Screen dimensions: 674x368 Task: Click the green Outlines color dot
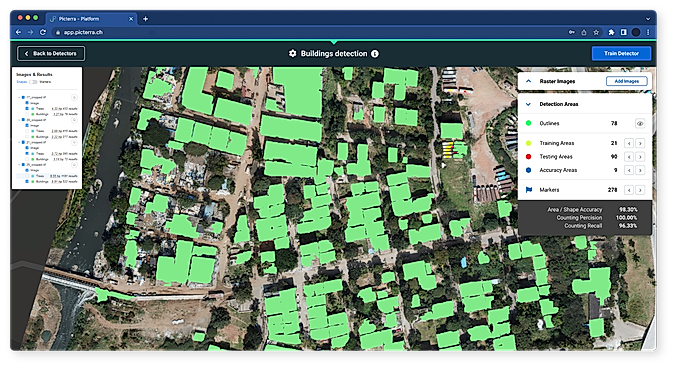(529, 123)
